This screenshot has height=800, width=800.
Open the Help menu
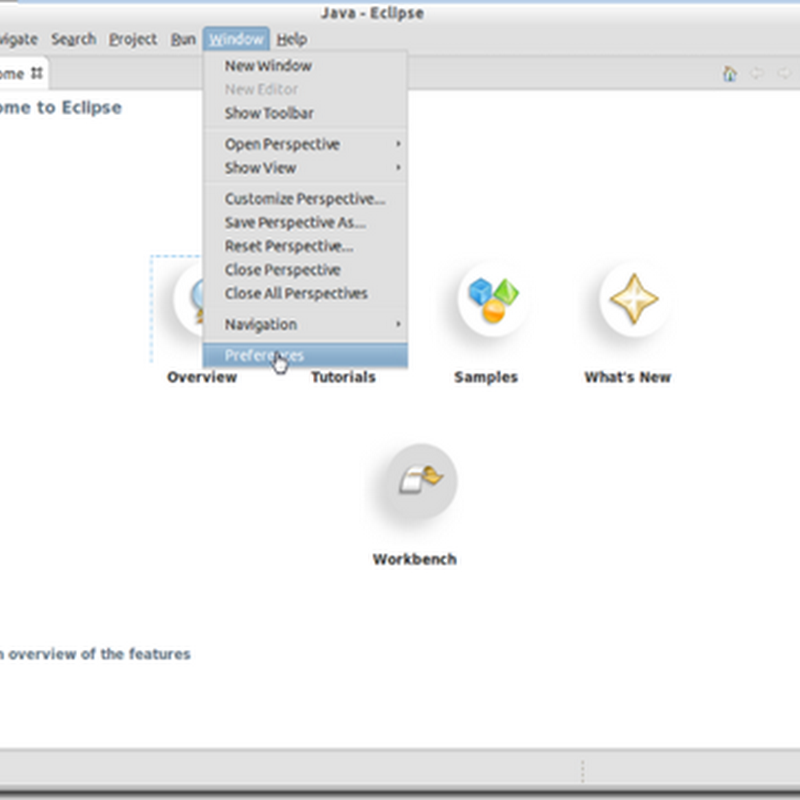click(x=292, y=39)
